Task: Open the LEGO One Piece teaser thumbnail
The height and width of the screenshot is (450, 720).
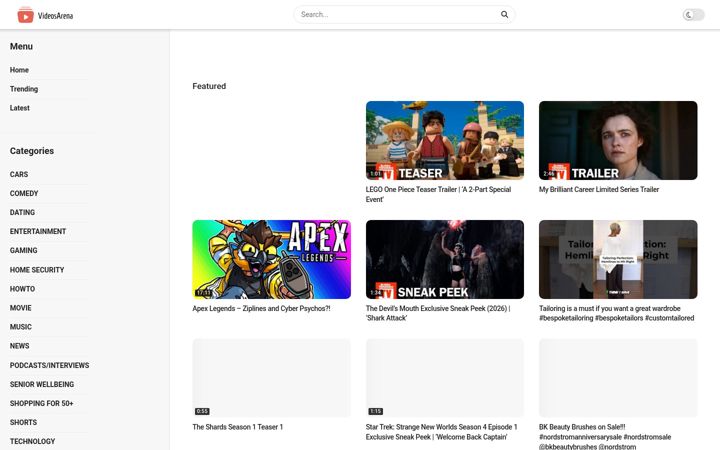Action: coord(444,141)
